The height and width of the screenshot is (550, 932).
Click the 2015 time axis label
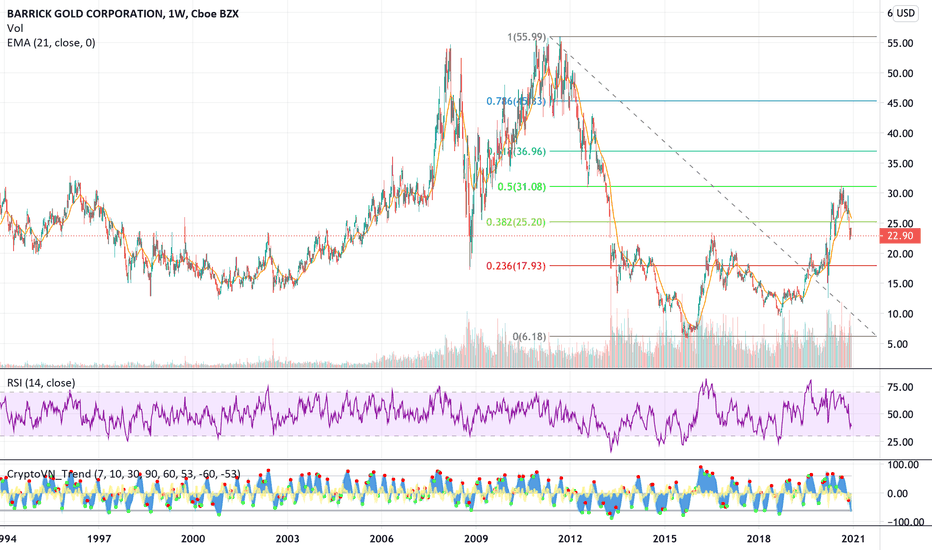coord(665,539)
